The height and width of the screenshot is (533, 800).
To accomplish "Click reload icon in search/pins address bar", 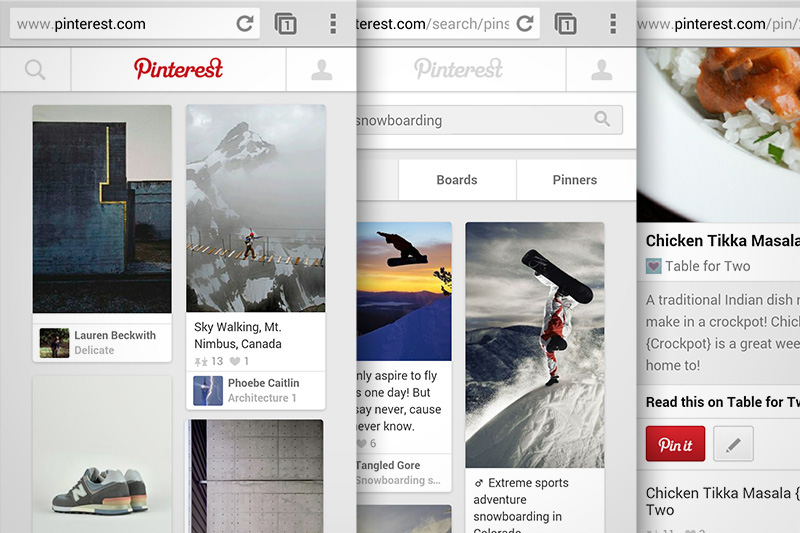I will click(x=525, y=23).
